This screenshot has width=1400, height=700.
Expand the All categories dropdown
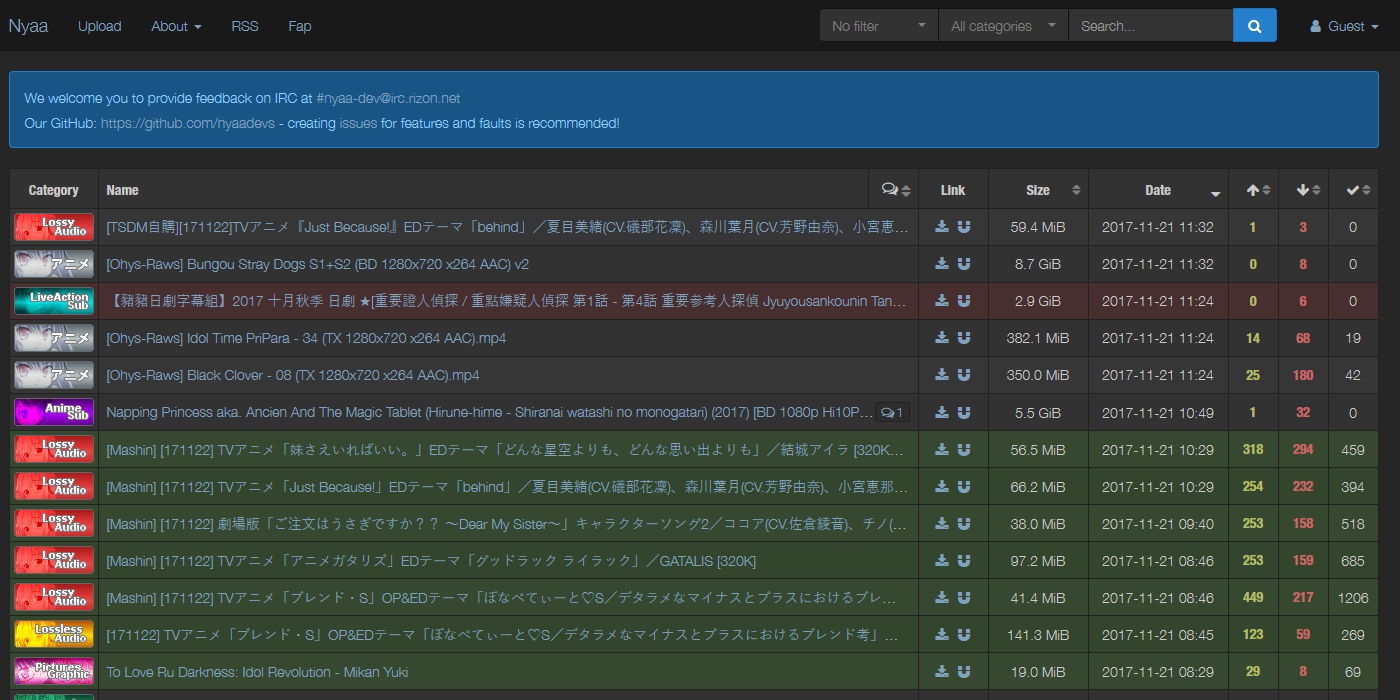tap(1001, 25)
